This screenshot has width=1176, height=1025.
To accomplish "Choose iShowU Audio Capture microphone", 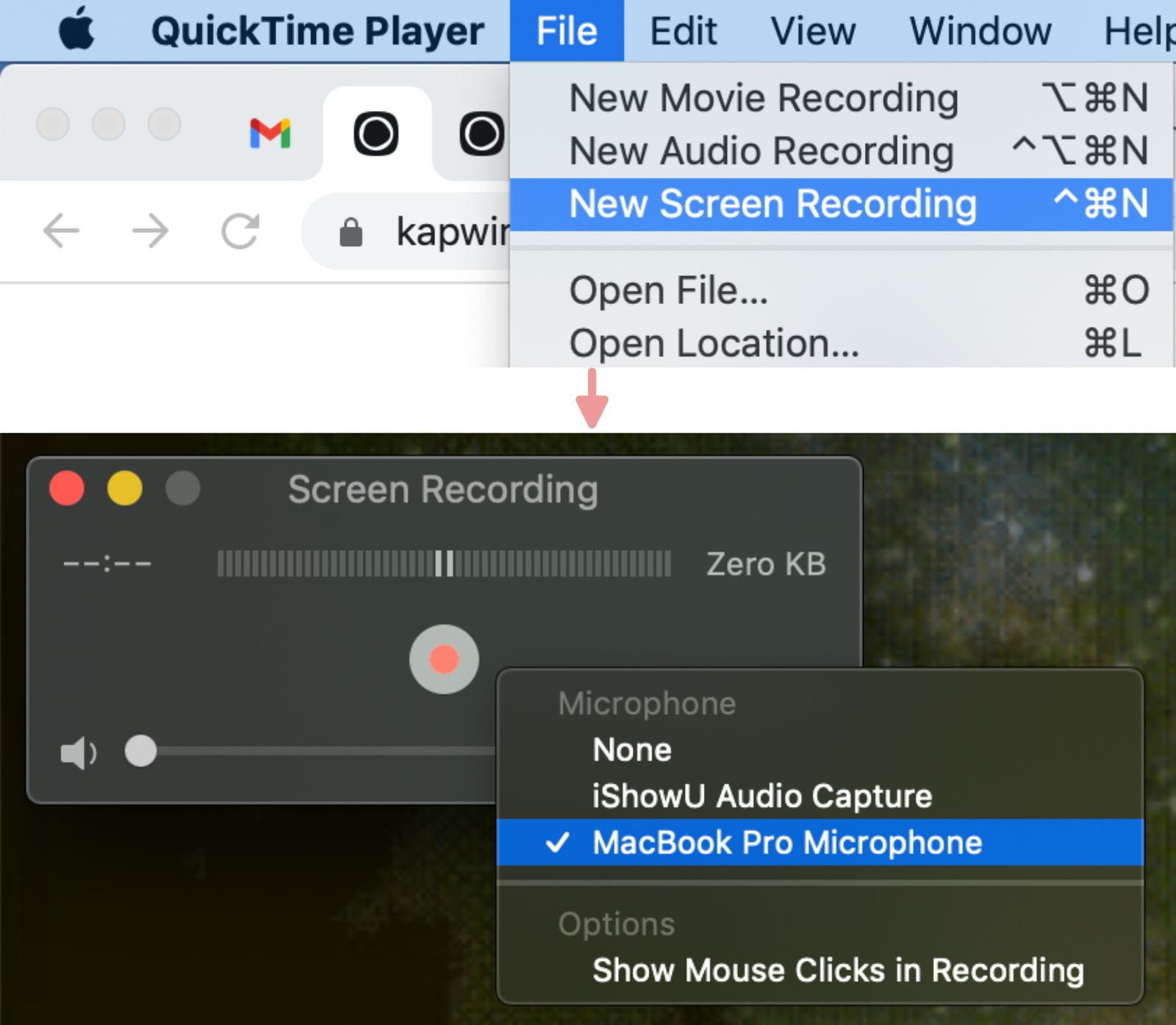I will click(x=762, y=796).
